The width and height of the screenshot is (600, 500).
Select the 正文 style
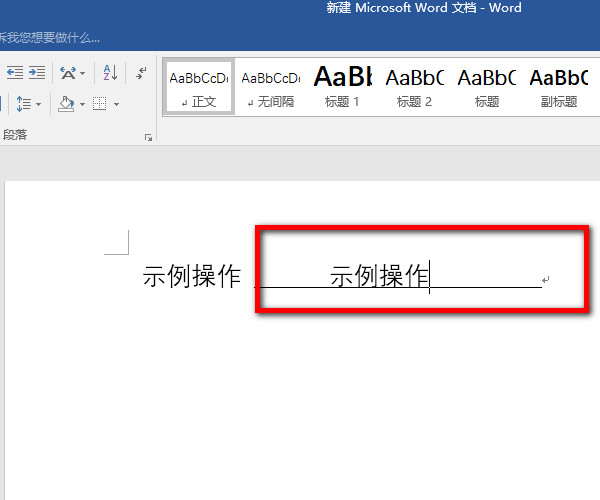click(199, 88)
